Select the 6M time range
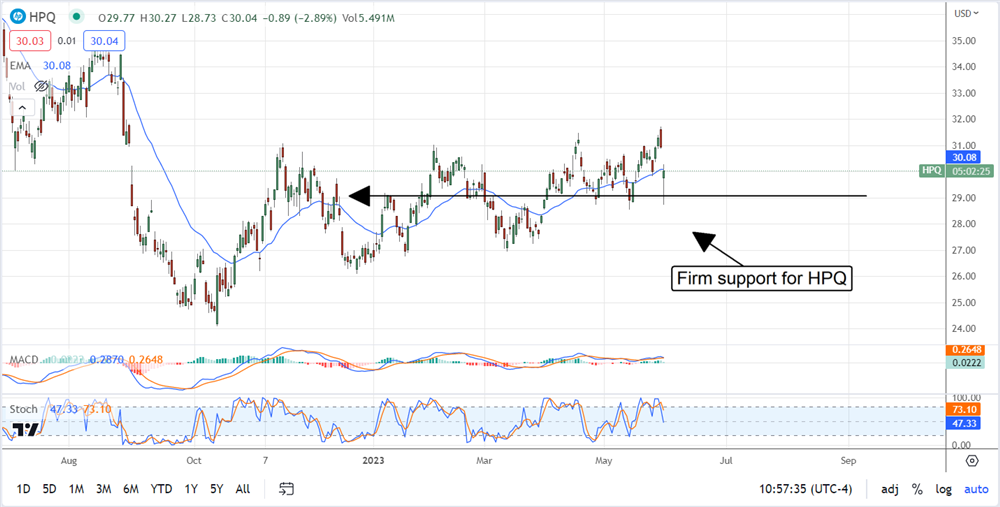 [x=131, y=489]
